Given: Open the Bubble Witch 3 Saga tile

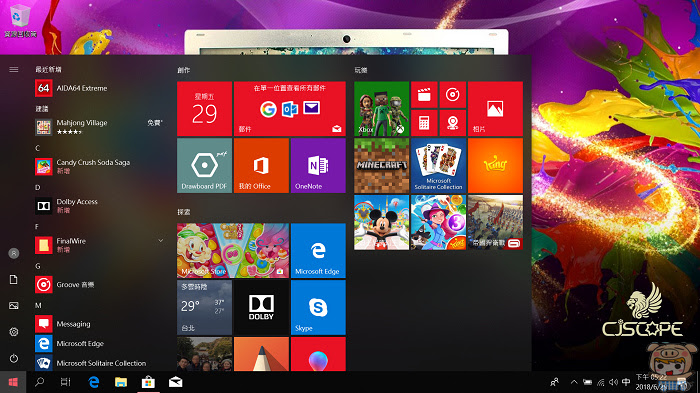Looking at the screenshot, I should point(438,222).
